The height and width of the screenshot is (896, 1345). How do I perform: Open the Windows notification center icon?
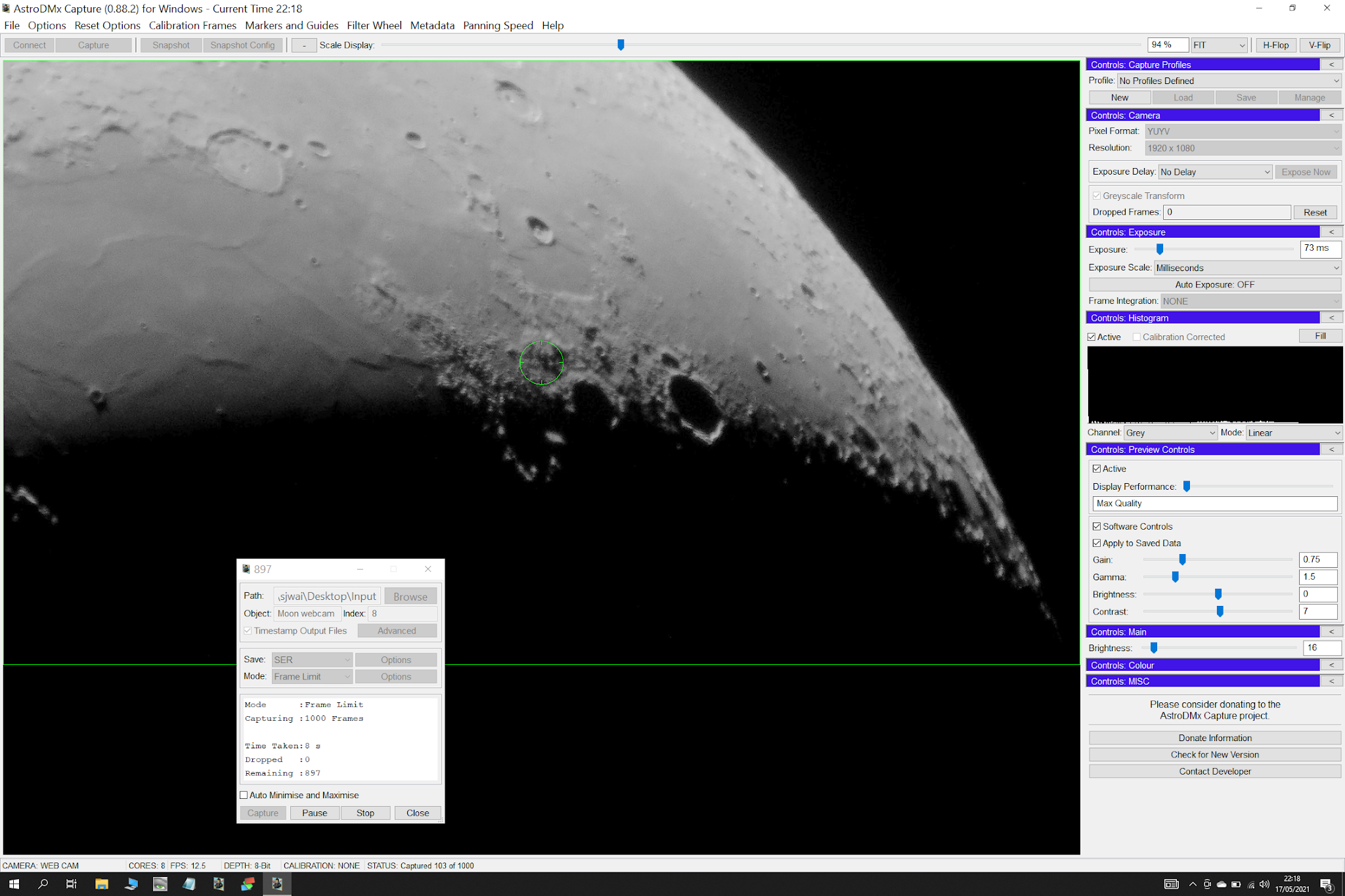1325,884
